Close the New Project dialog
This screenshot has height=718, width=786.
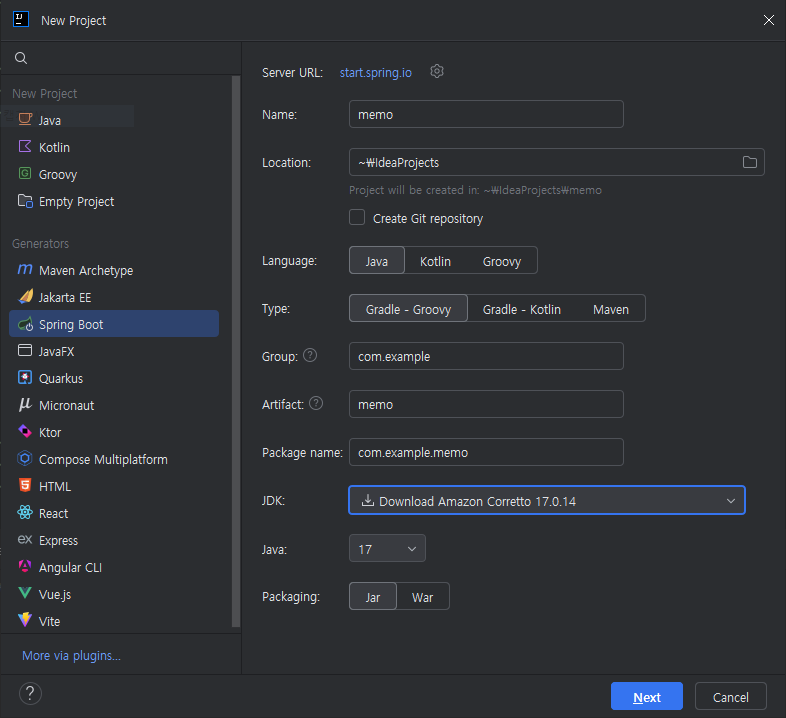click(x=768, y=20)
